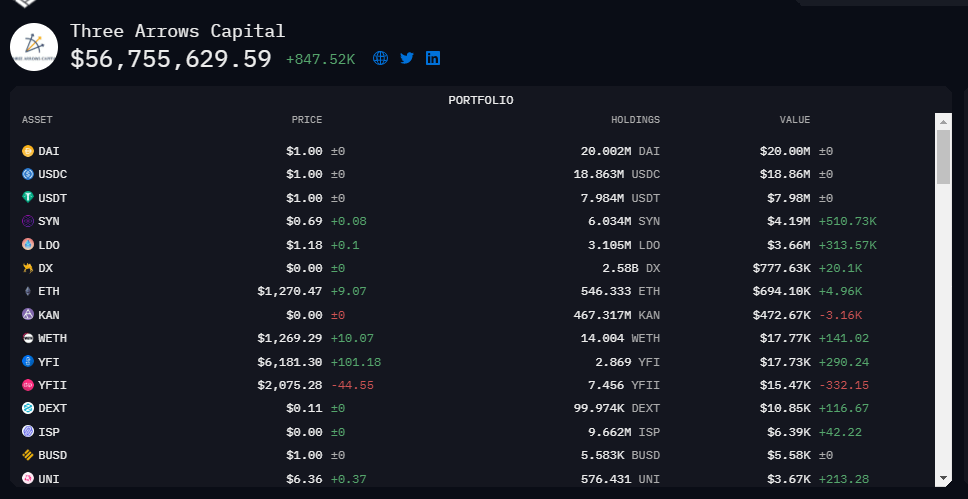Viewport: 968px width, 499px height.
Task: Sort portfolio by PRICE column header
Action: (307, 120)
